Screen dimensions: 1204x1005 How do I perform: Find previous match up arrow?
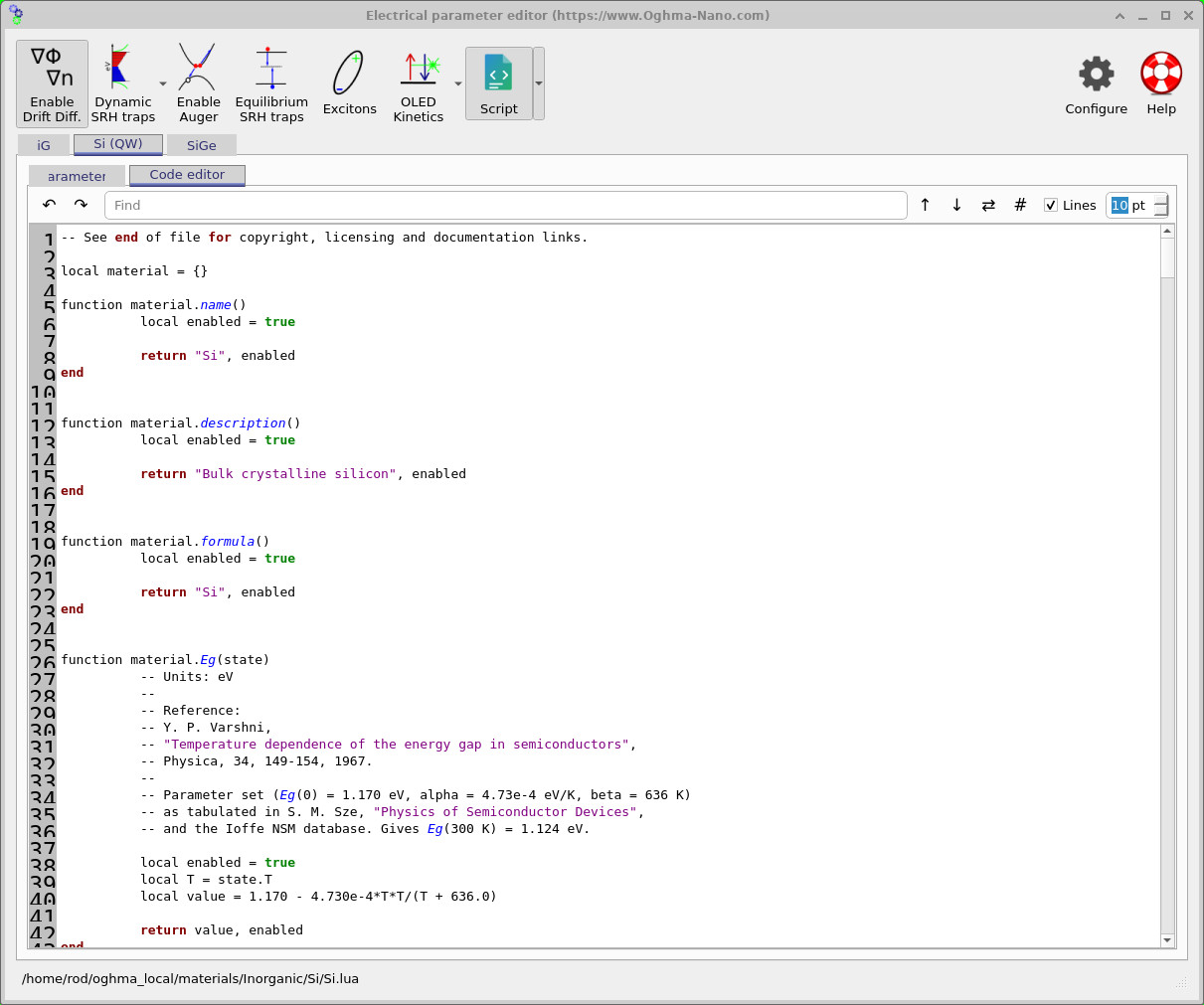coord(925,205)
